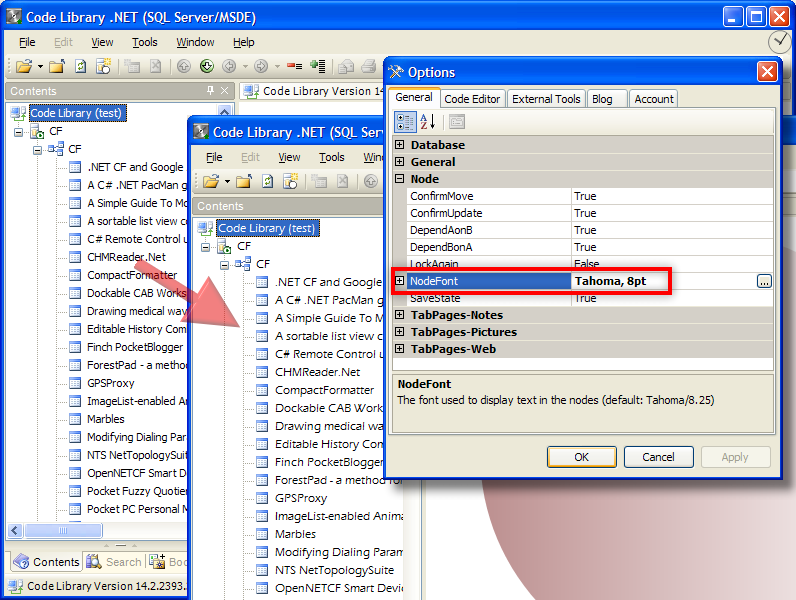
Task: Click the Alphabetical A-Z sort icon in Options
Action: pos(427,122)
